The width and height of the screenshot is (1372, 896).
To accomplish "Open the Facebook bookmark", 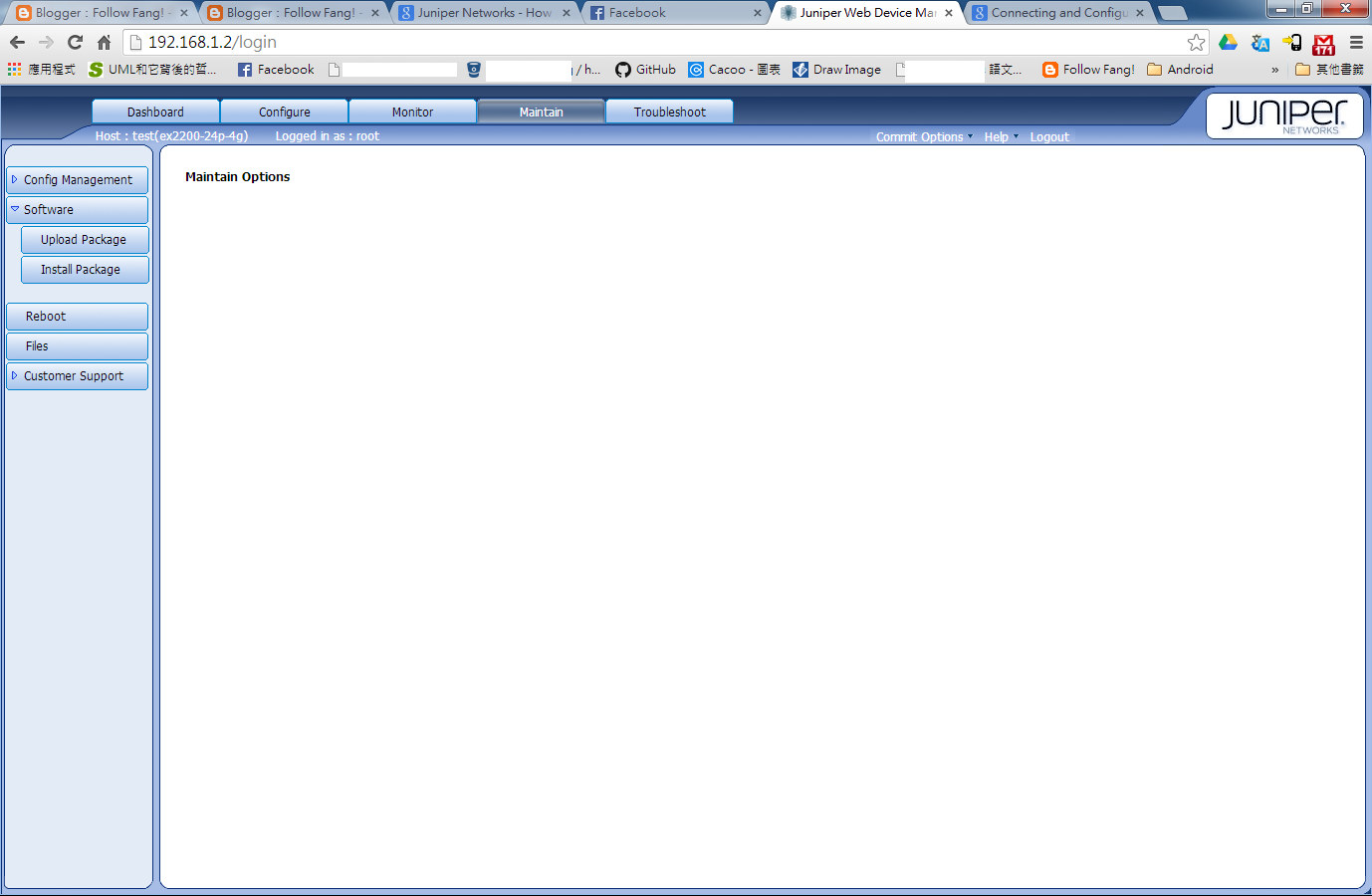I will pyautogui.click(x=276, y=69).
